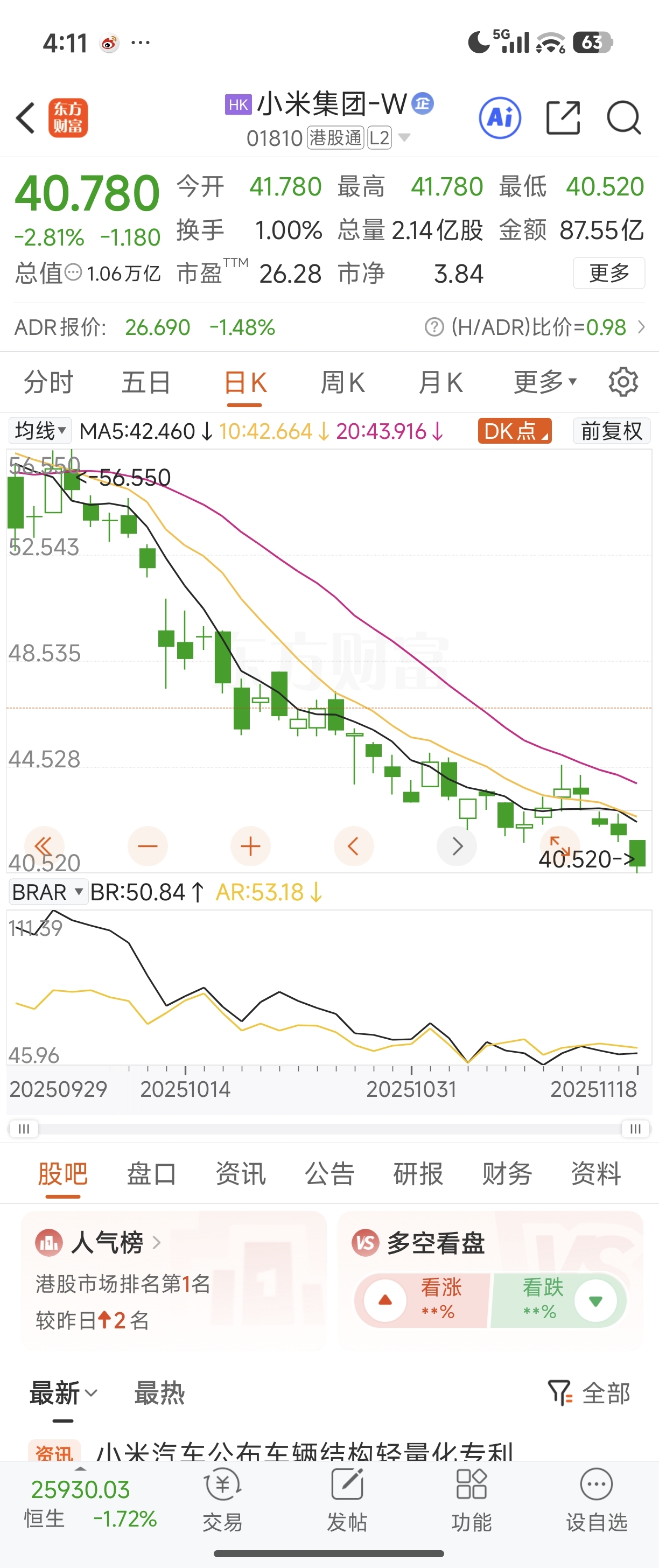659x1568 pixels.
Task: Move chart left with left arrow
Action: pos(354,846)
